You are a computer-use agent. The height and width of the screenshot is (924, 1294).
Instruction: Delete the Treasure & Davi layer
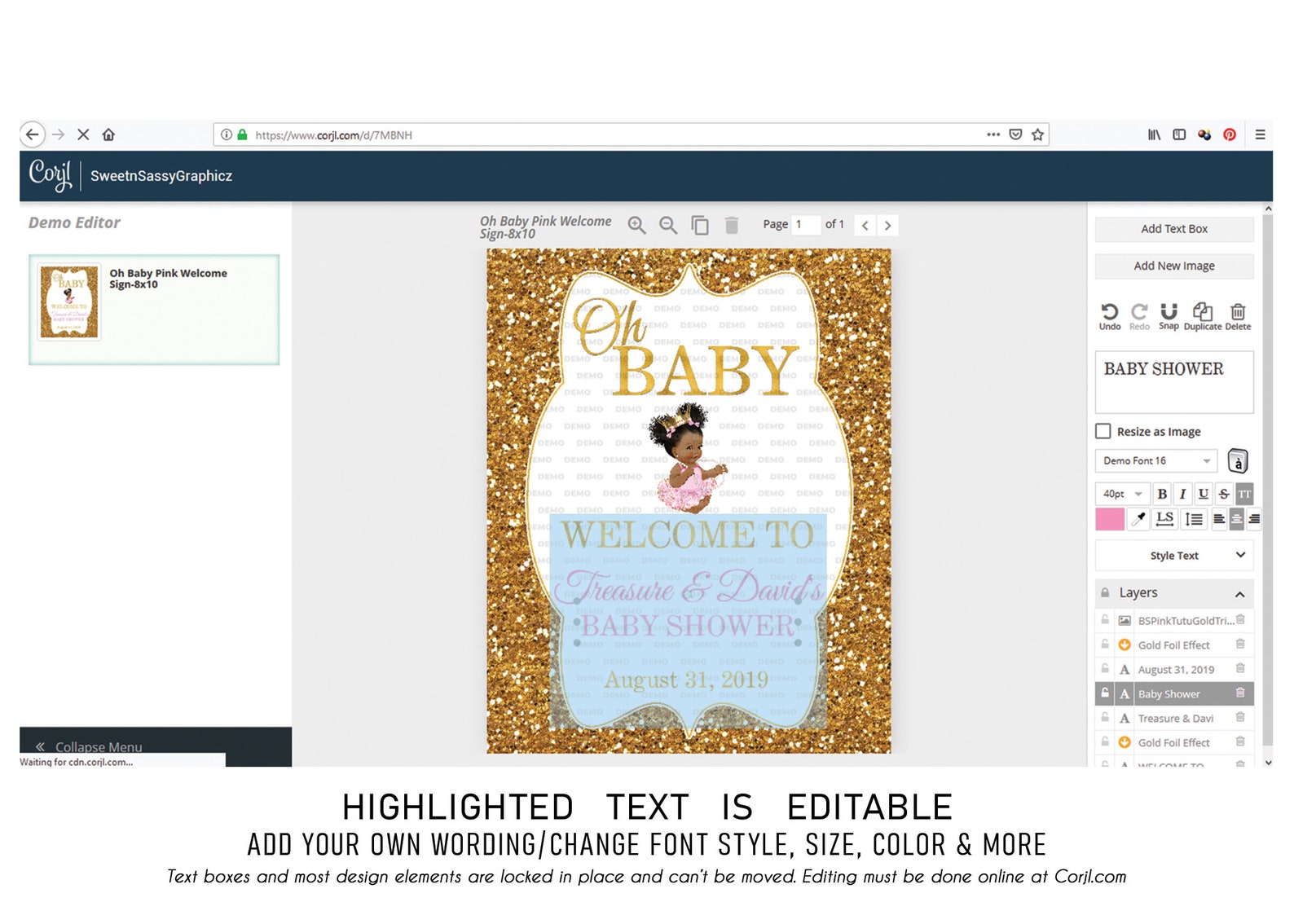tap(1240, 717)
